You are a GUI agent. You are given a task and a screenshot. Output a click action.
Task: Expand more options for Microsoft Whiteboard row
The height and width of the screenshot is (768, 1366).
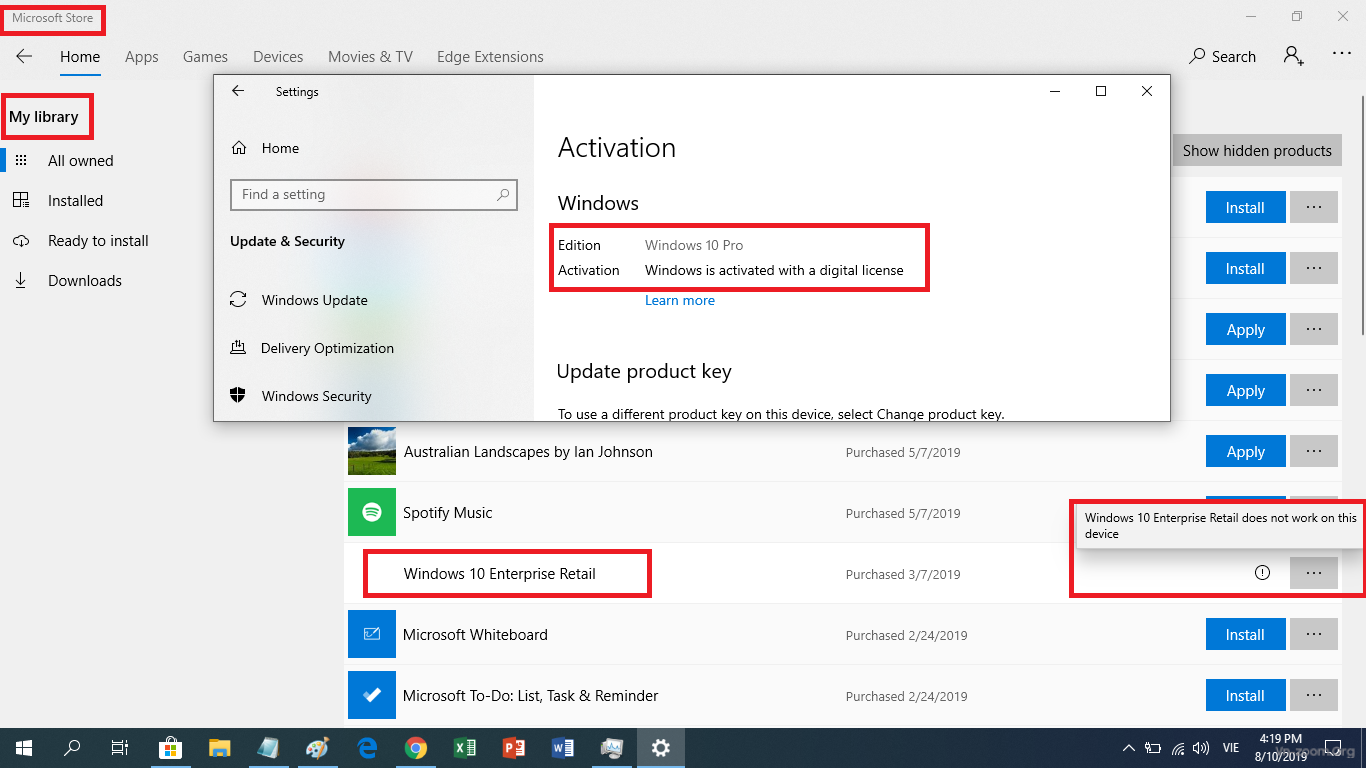pos(1314,635)
